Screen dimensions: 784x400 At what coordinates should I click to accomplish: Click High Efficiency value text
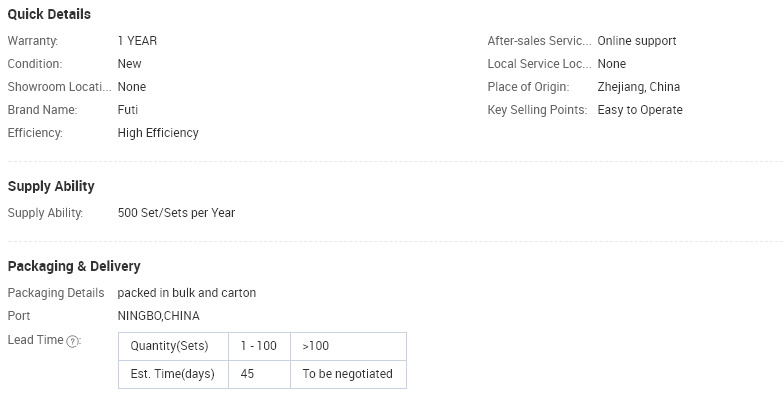158,133
